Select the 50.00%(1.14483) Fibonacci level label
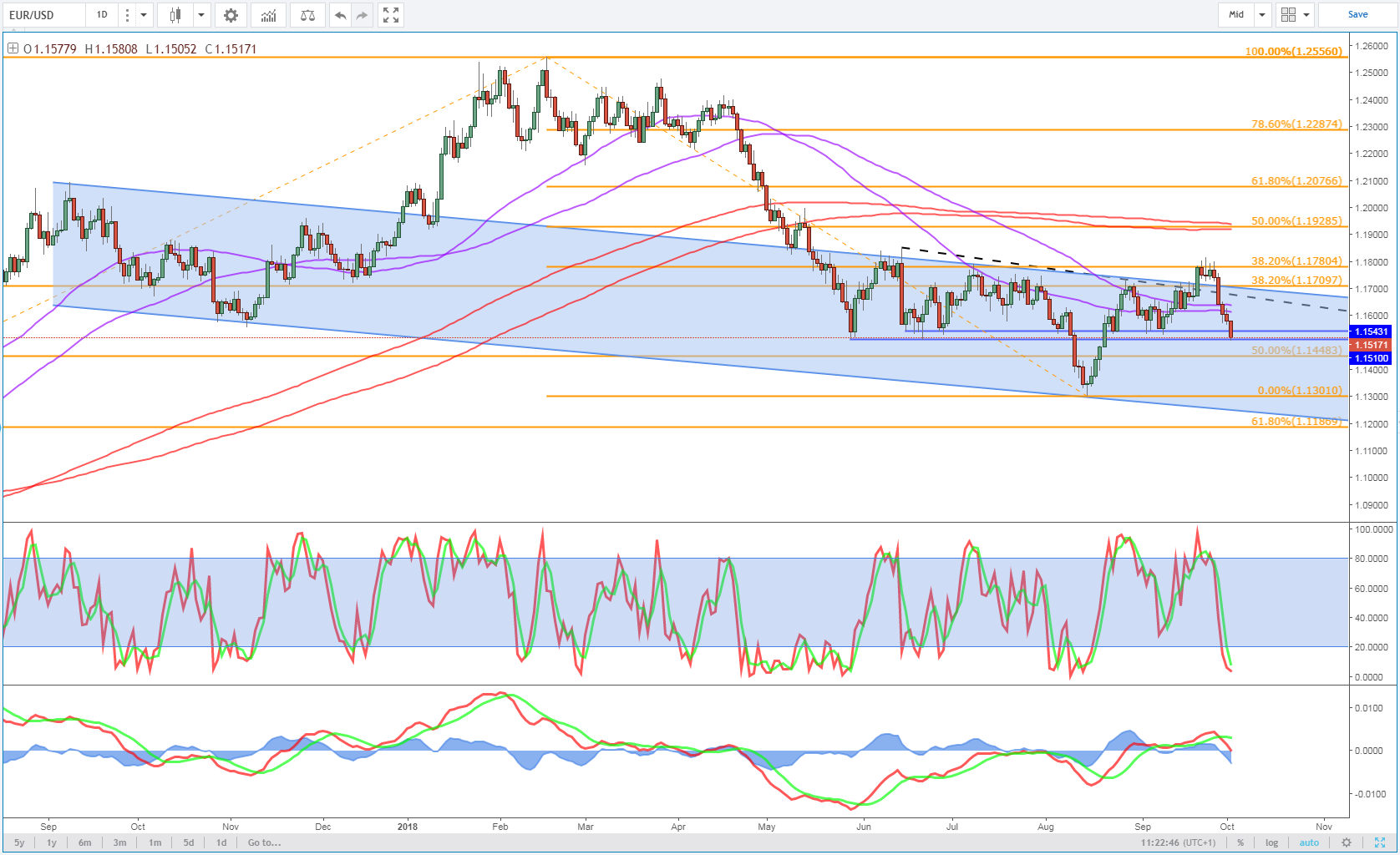This screenshot has width=1400, height=855. click(1296, 350)
